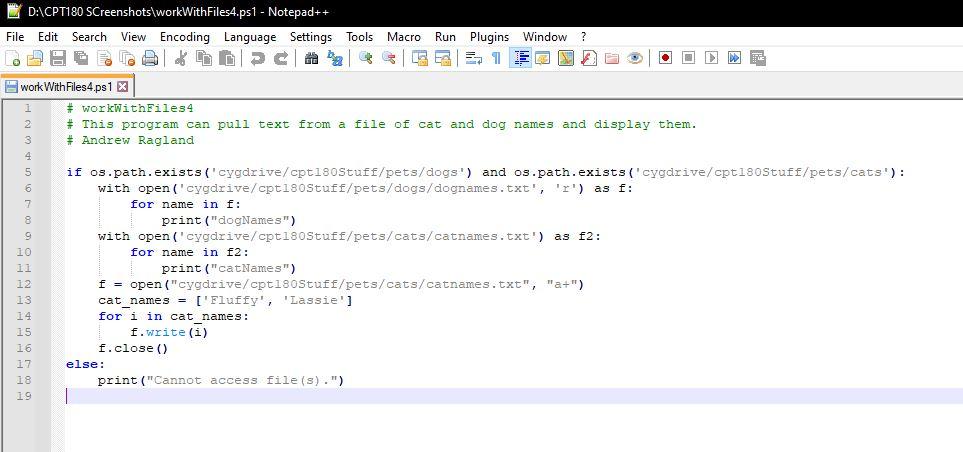Click the Save All icon
963x452 pixels.
(x=80, y=58)
